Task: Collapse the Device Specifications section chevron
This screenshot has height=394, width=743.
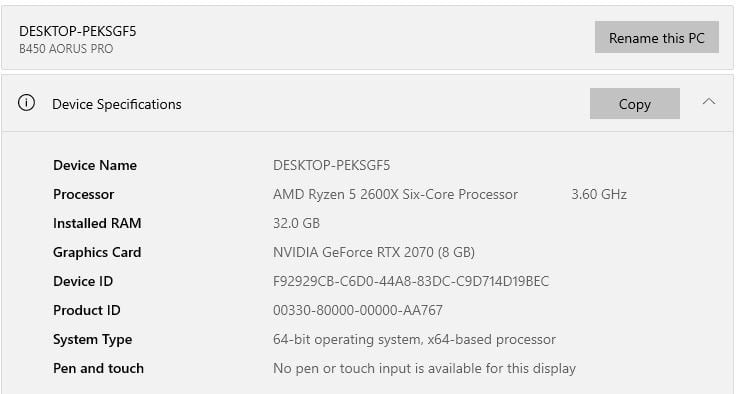Action: [708, 101]
